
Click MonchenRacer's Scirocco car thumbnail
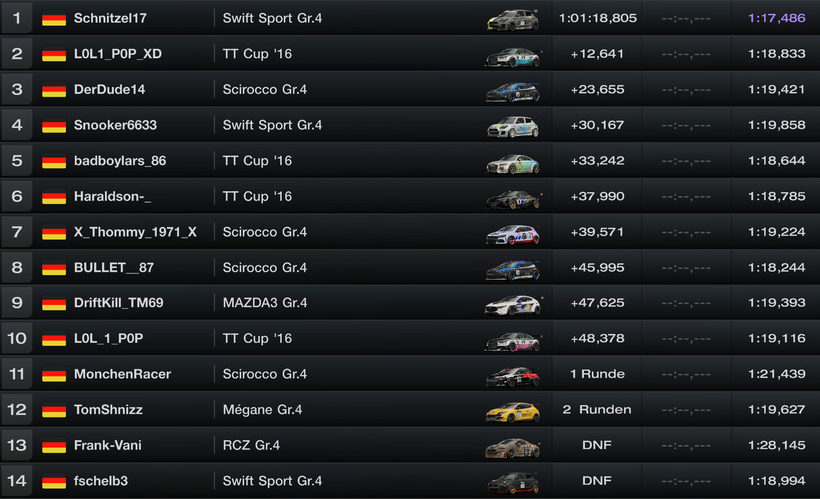click(512, 376)
